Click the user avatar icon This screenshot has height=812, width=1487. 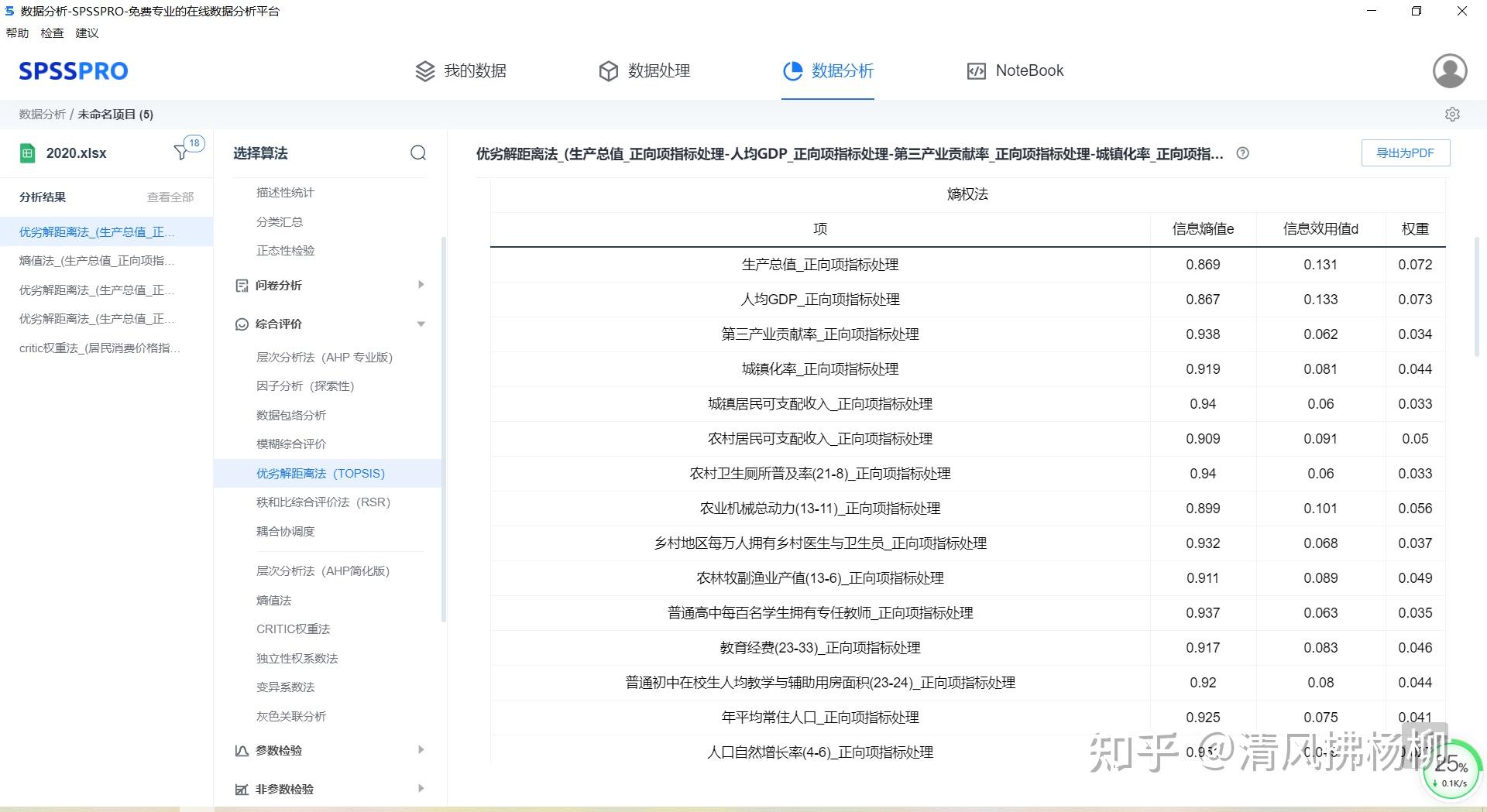pyautogui.click(x=1450, y=70)
